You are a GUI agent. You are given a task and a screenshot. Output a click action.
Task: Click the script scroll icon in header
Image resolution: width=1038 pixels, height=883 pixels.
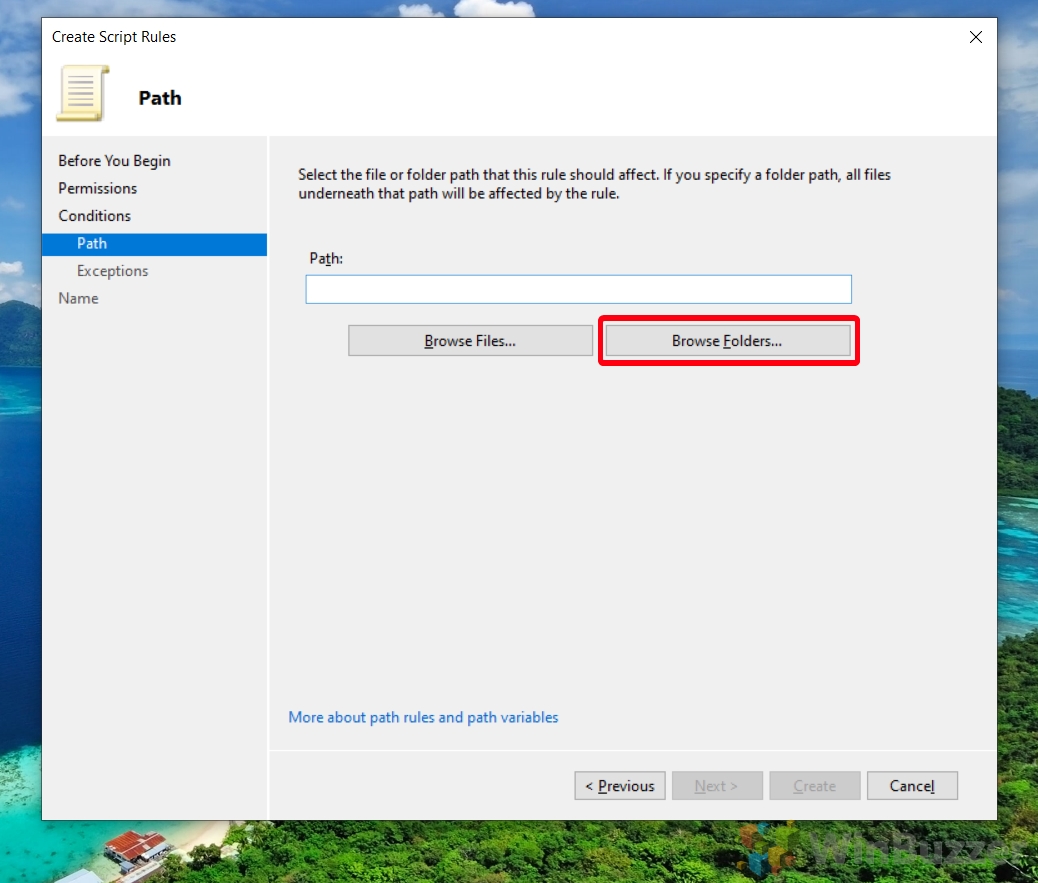[83, 93]
